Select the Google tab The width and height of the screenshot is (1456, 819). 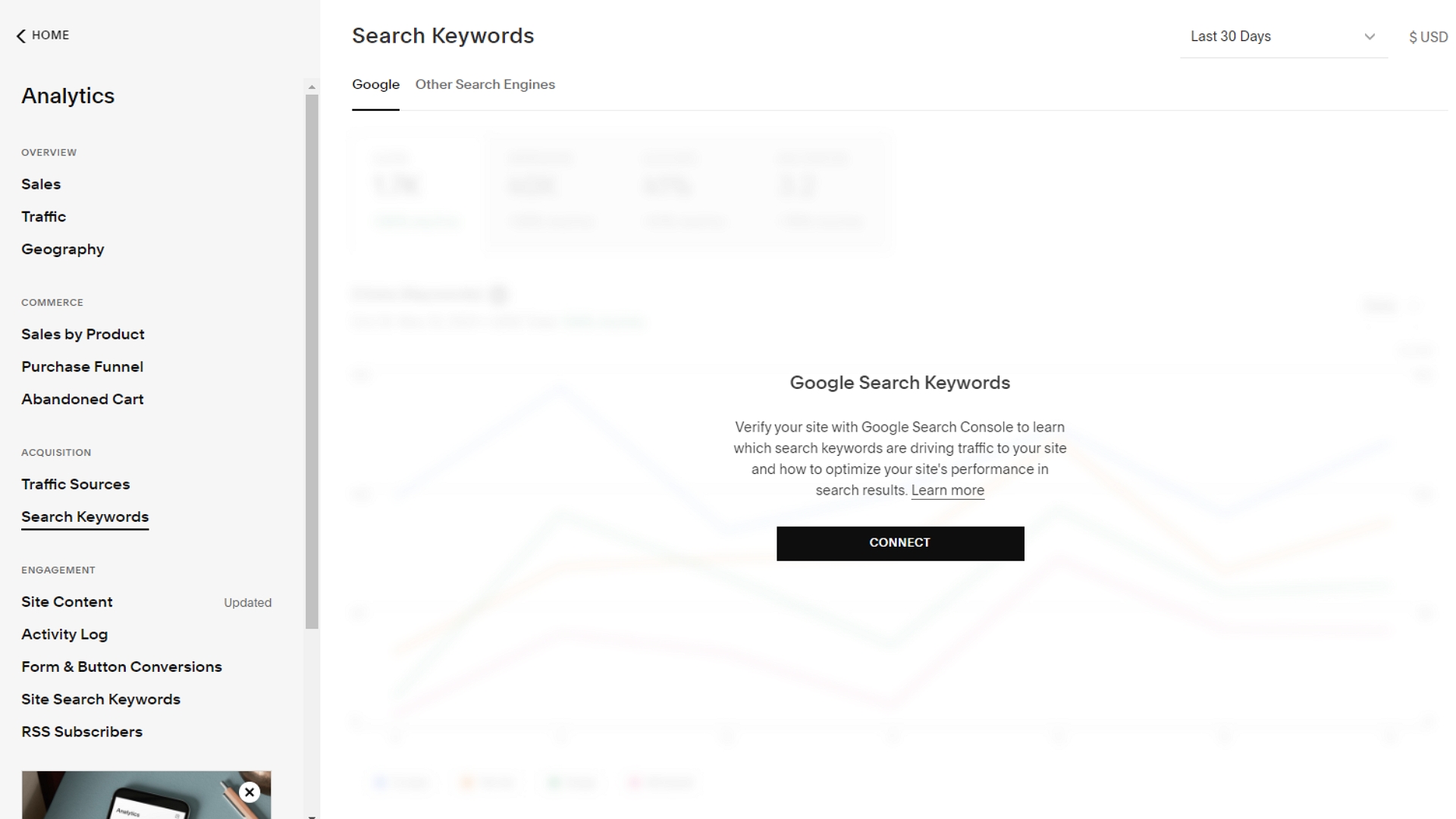376,85
